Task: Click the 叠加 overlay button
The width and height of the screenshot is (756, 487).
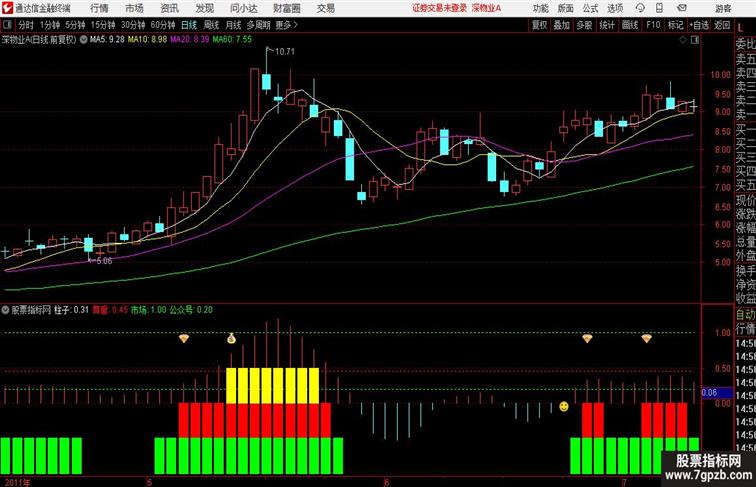Action: [562, 25]
